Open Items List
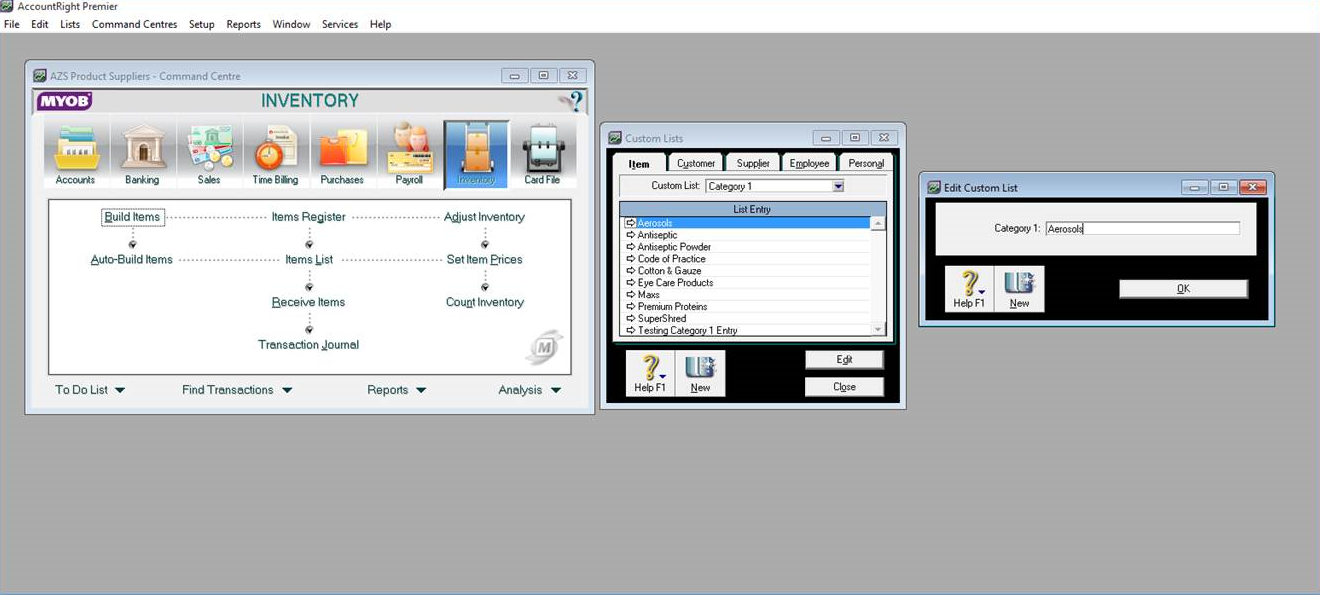This screenshot has height=596, width=1320. [x=309, y=260]
